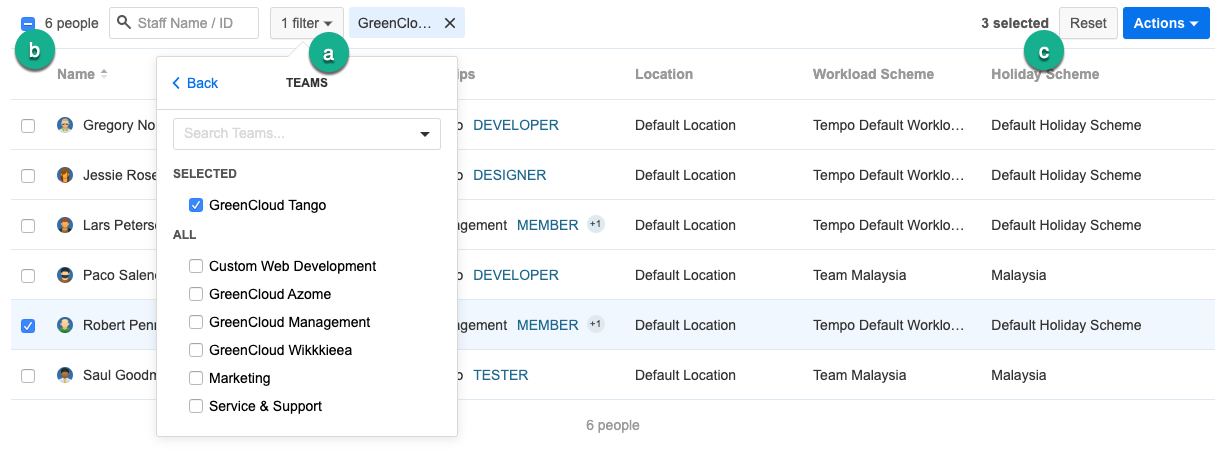The height and width of the screenshot is (474, 1228).
Task: Click the Workload Scheme column header
Action: pyautogui.click(x=873, y=74)
